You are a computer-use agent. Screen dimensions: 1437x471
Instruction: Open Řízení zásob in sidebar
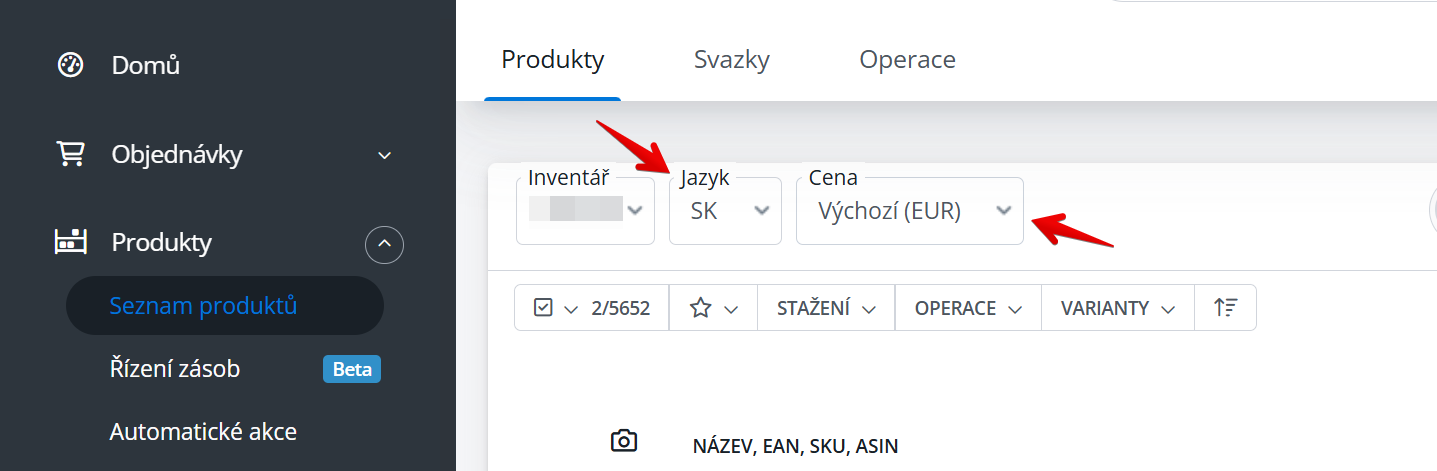175,369
